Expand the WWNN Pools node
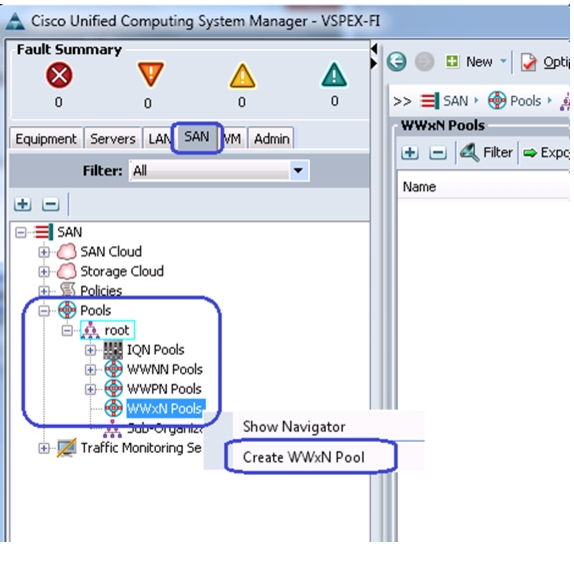574x573 pixels. [x=90, y=370]
